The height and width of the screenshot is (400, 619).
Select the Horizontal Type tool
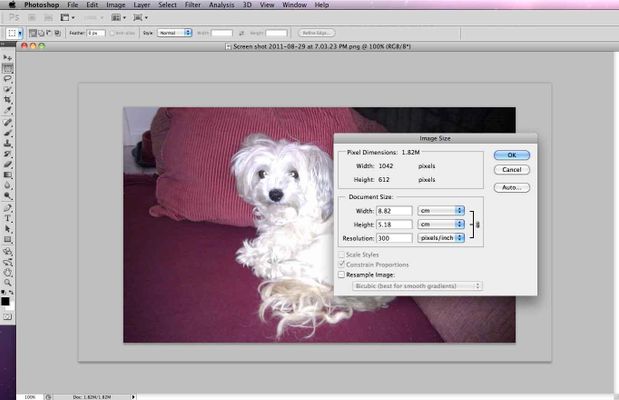8,217
